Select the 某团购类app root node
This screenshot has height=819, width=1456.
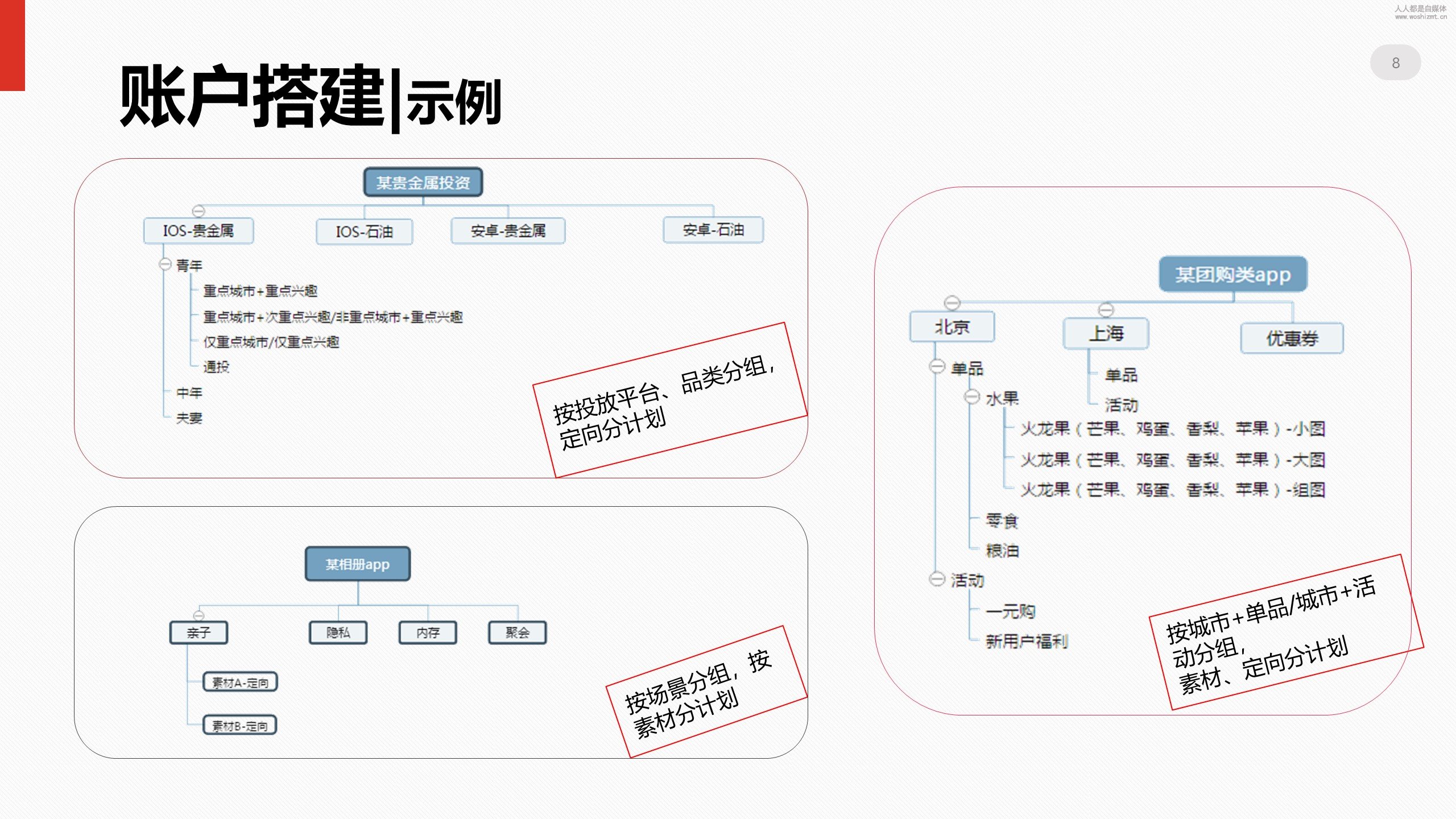tap(1233, 275)
